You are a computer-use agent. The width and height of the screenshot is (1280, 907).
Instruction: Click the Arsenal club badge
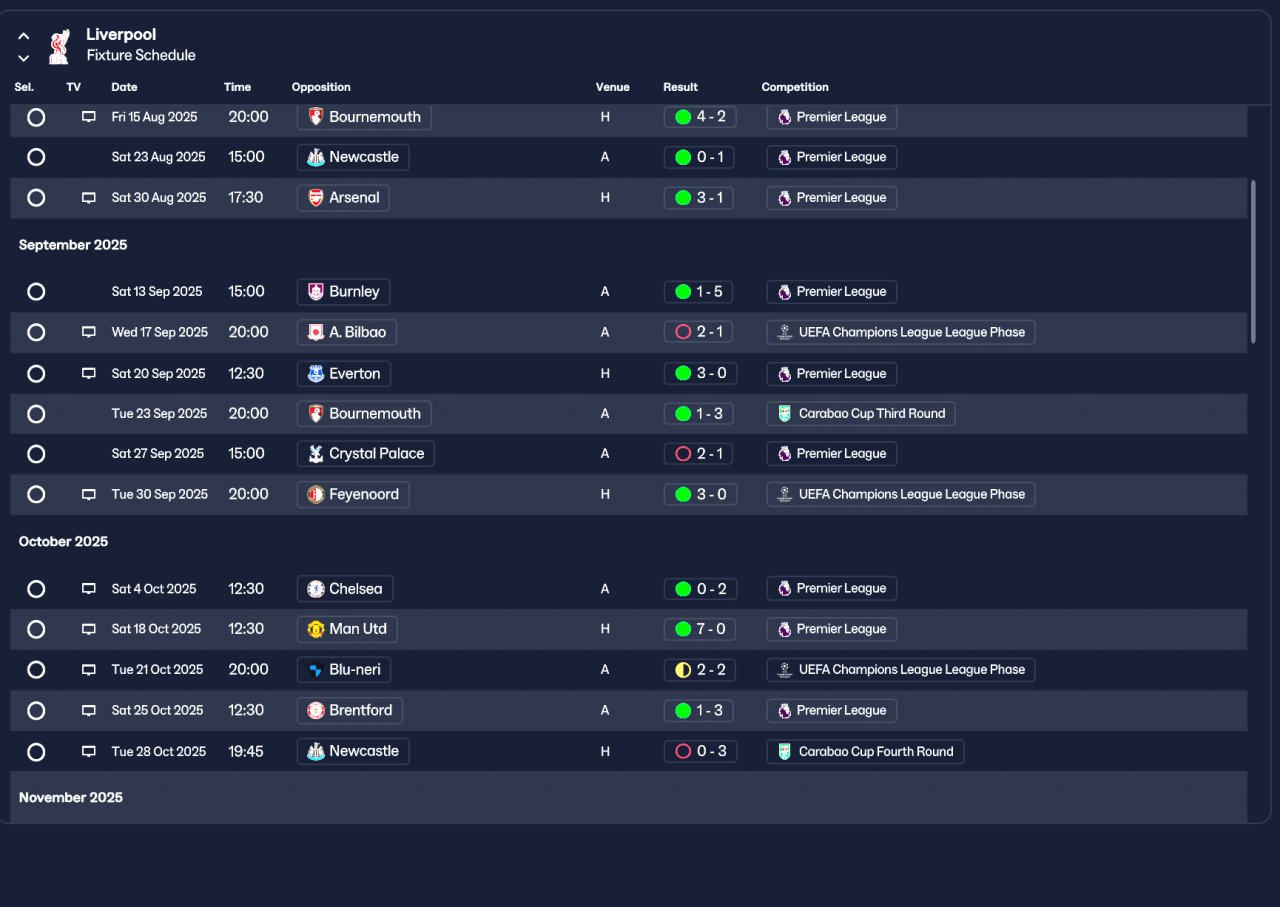tap(316, 198)
